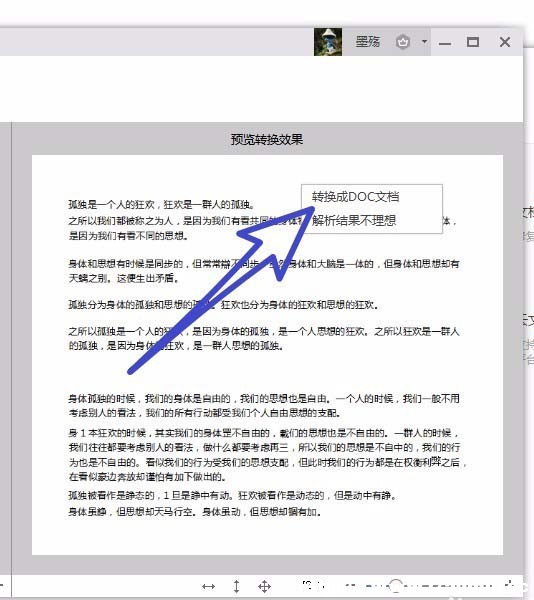Image resolution: width=534 pixels, height=600 pixels.
Task: Activate the four-way move/pan icon
Action: pos(264,586)
